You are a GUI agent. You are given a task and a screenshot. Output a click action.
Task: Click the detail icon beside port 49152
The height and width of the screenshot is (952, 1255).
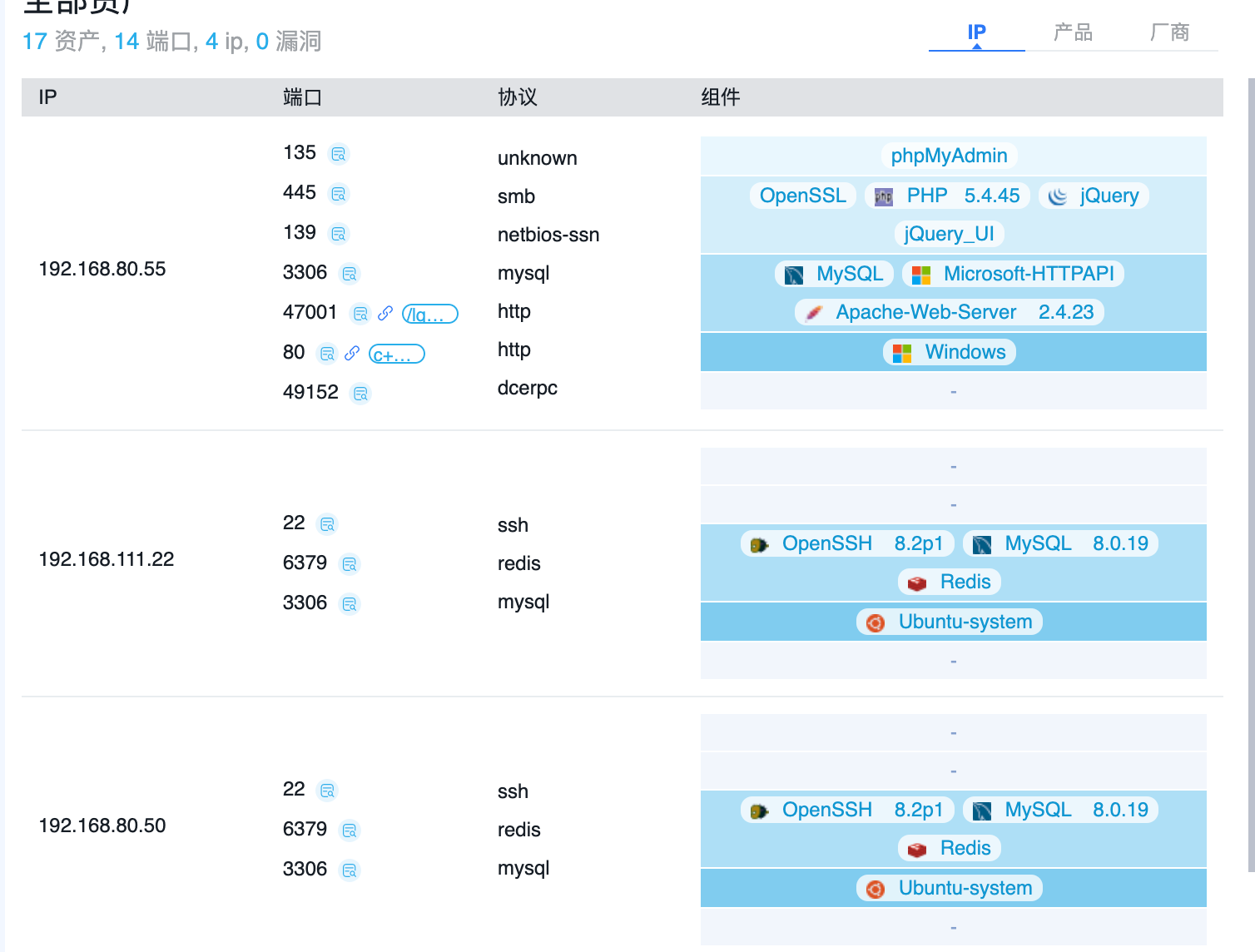360,394
